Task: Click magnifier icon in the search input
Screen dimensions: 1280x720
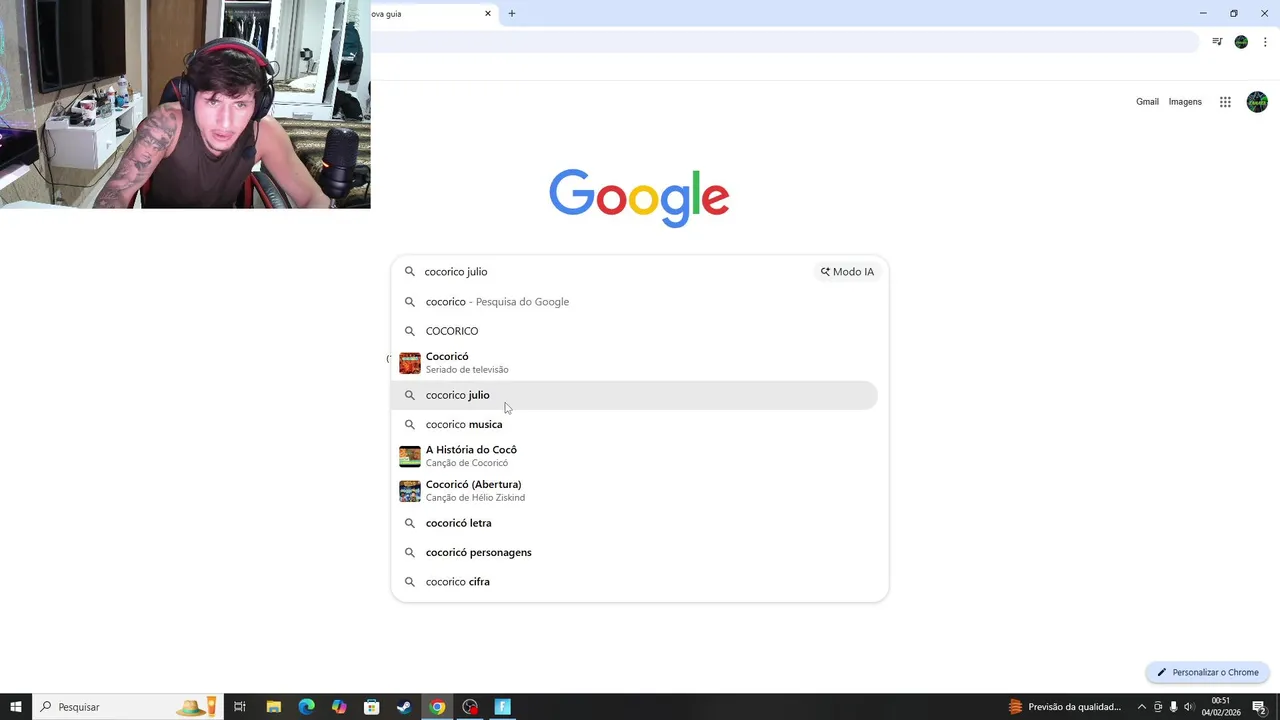Action: coord(409,272)
